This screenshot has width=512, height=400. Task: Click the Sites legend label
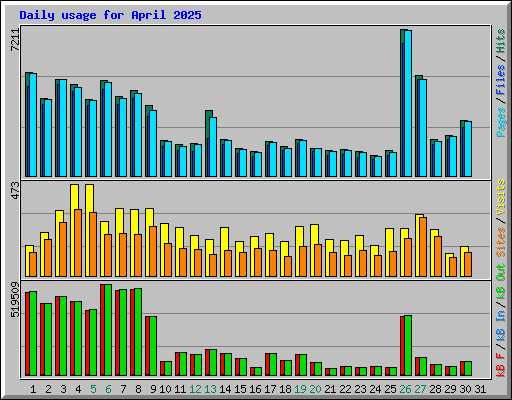click(501, 242)
